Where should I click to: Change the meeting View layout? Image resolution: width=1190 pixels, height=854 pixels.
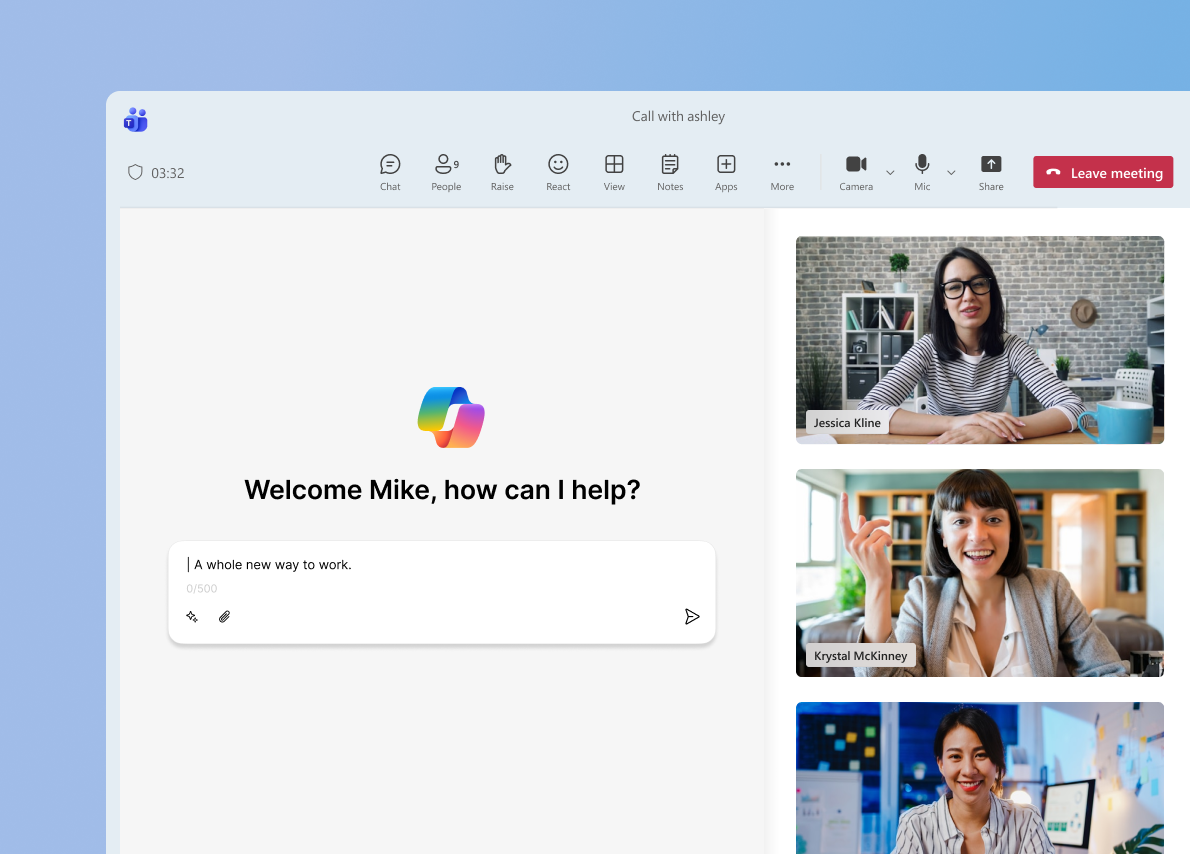[614, 172]
